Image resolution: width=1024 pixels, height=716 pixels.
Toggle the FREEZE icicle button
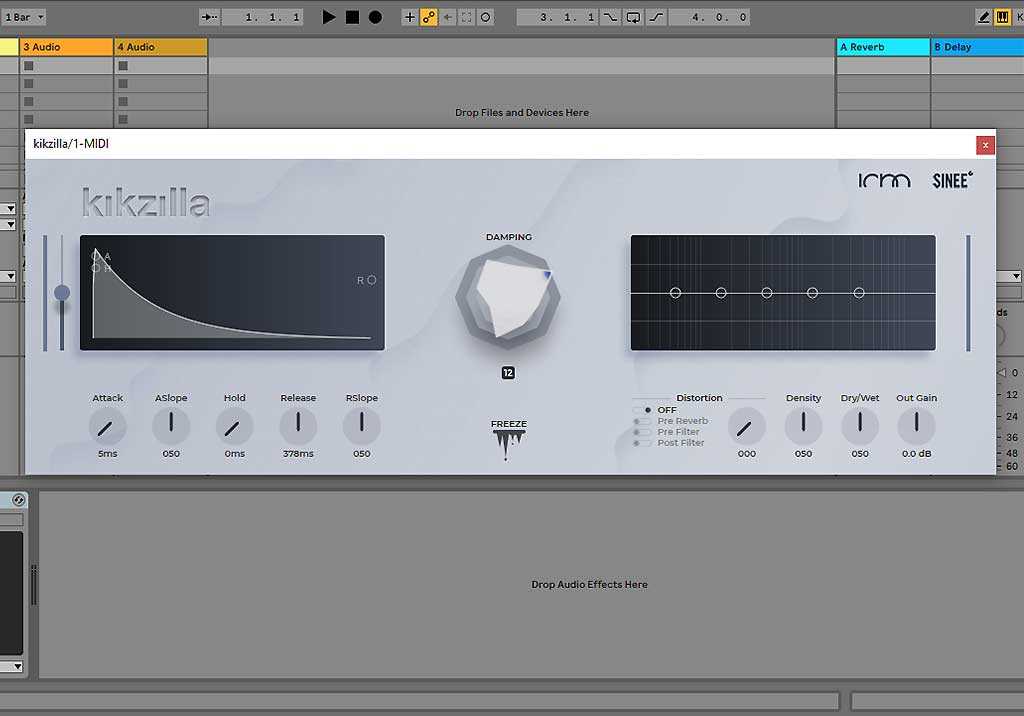click(x=508, y=440)
